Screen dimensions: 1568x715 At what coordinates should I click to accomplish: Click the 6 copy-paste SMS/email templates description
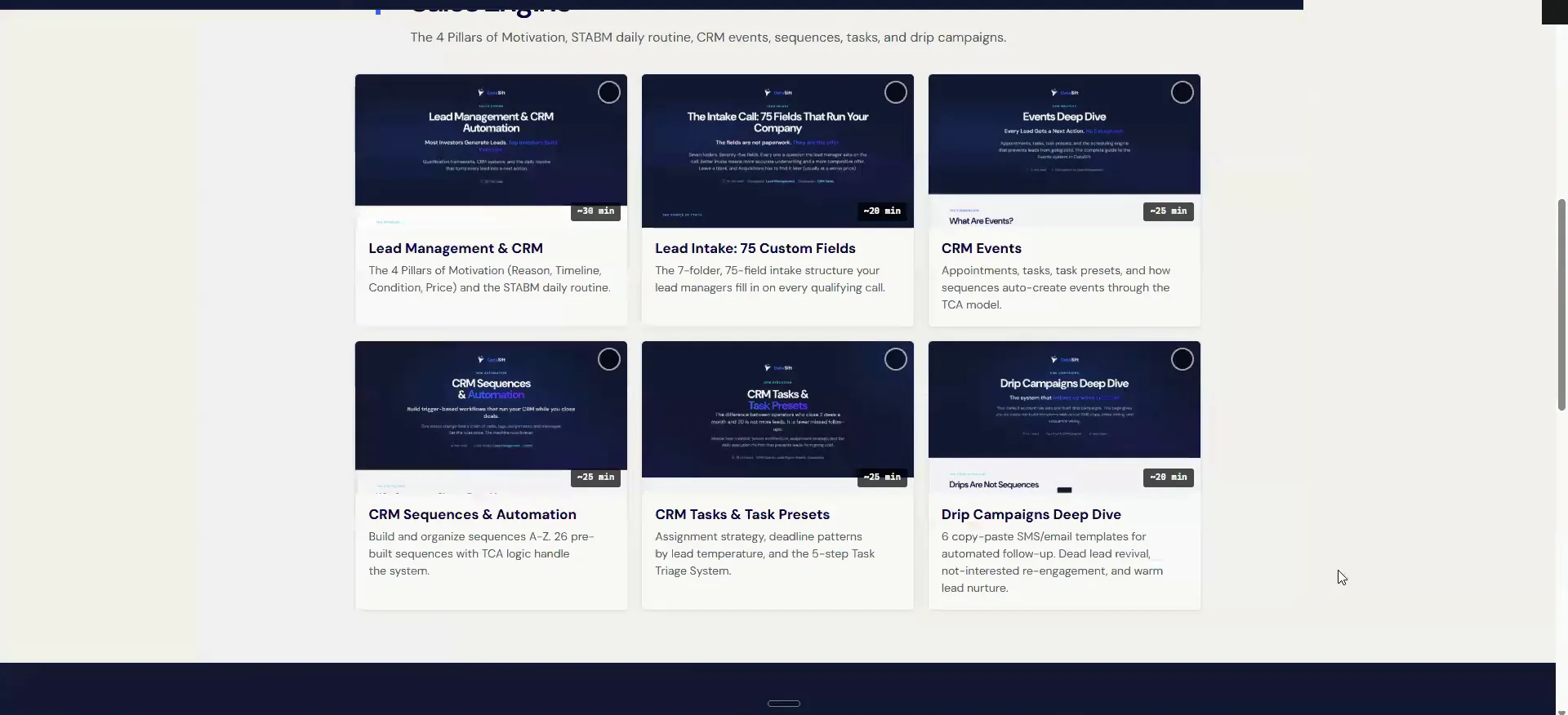click(x=1052, y=562)
